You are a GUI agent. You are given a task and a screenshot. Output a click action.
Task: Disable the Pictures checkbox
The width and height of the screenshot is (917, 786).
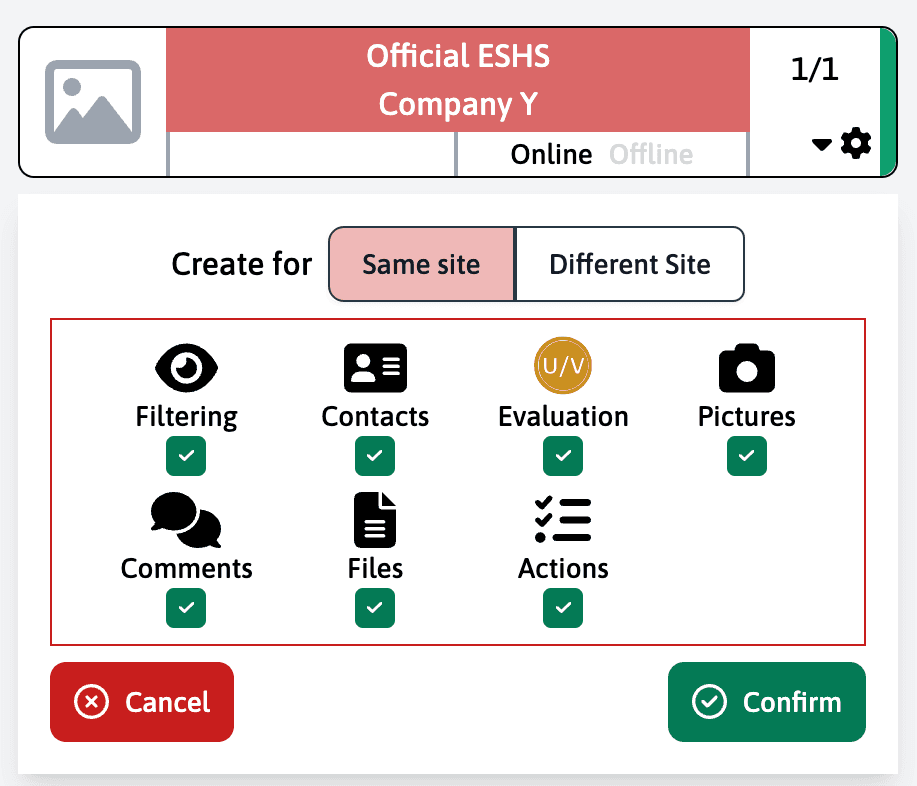coord(747,456)
